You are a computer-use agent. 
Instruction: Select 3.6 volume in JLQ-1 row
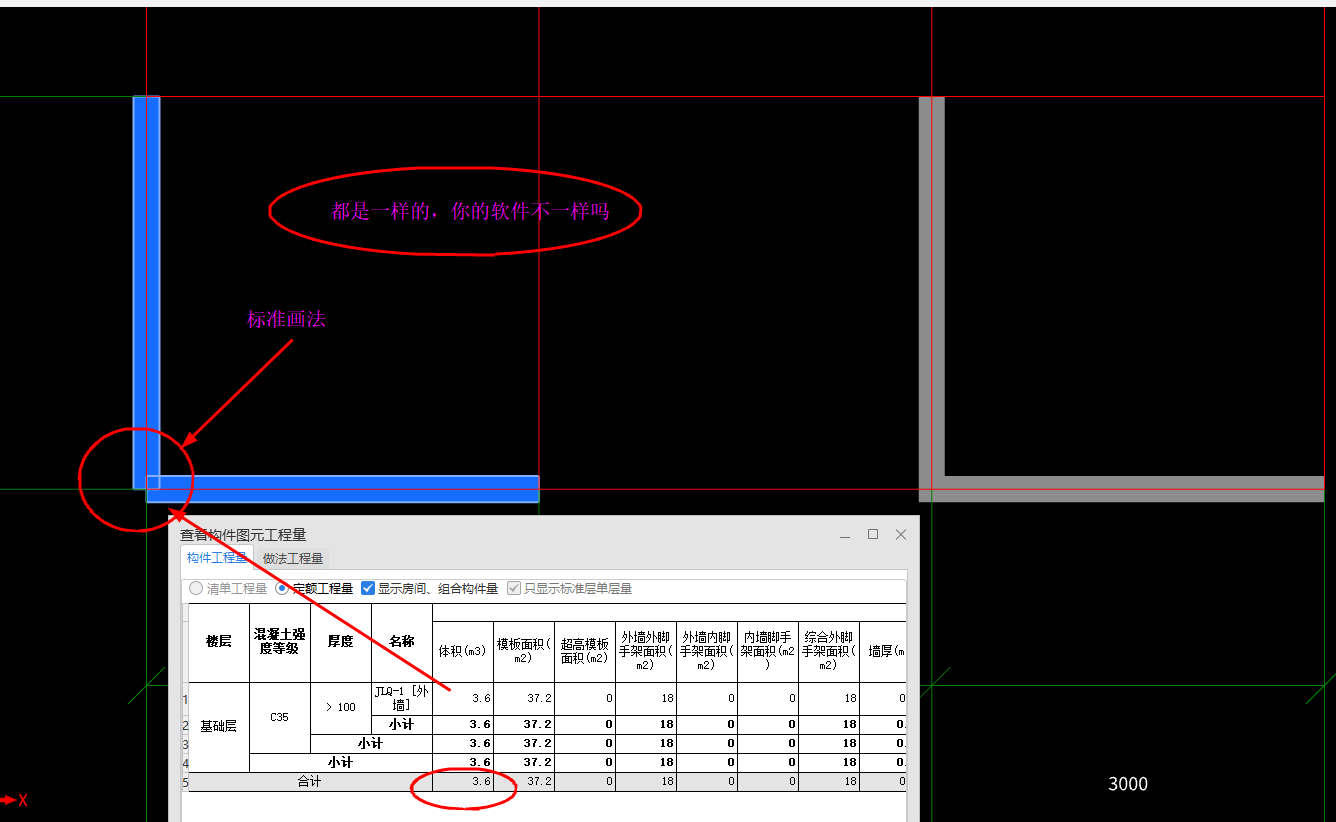click(x=463, y=698)
